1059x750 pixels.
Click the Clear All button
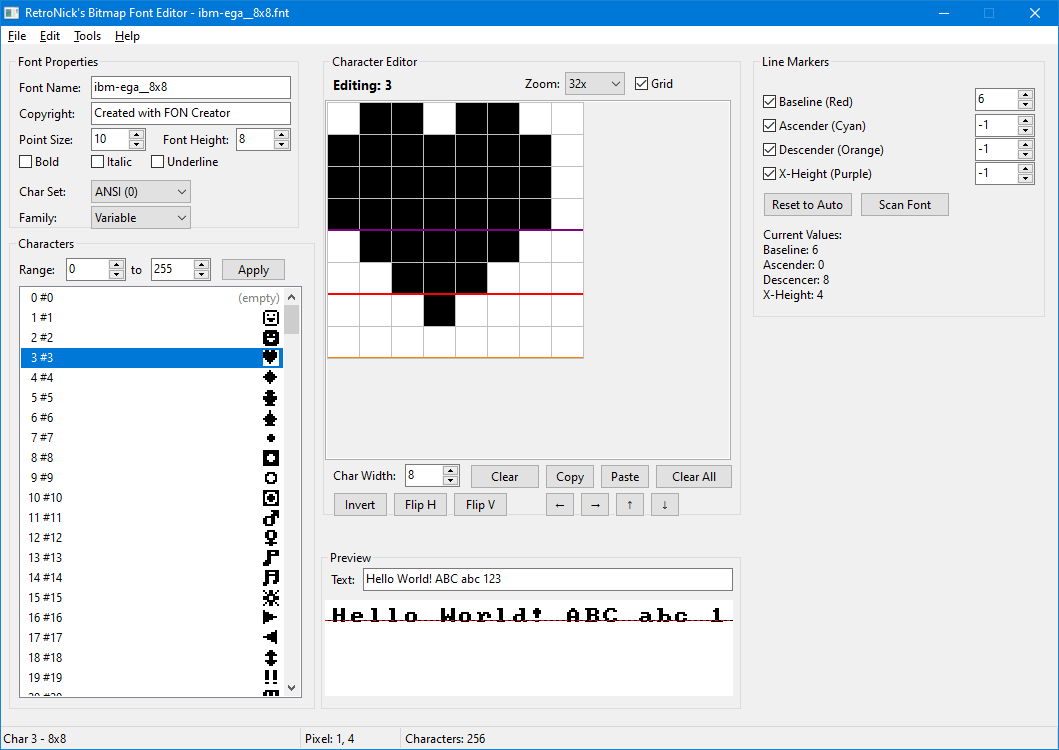point(694,476)
